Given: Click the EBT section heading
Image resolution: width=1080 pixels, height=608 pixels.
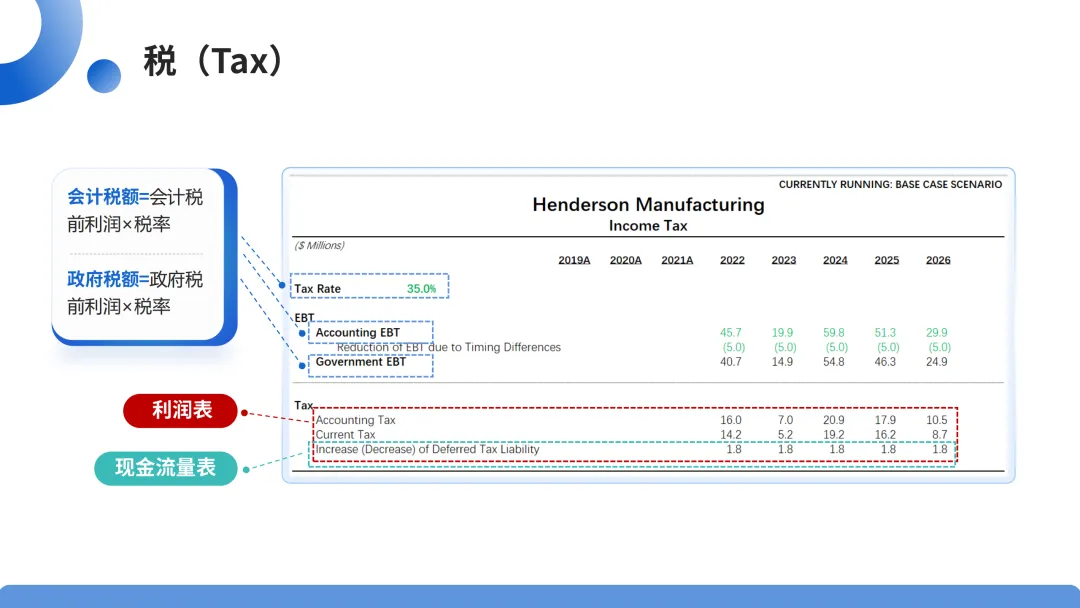Looking at the screenshot, I should pyautogui.click(x=304, y=317).
